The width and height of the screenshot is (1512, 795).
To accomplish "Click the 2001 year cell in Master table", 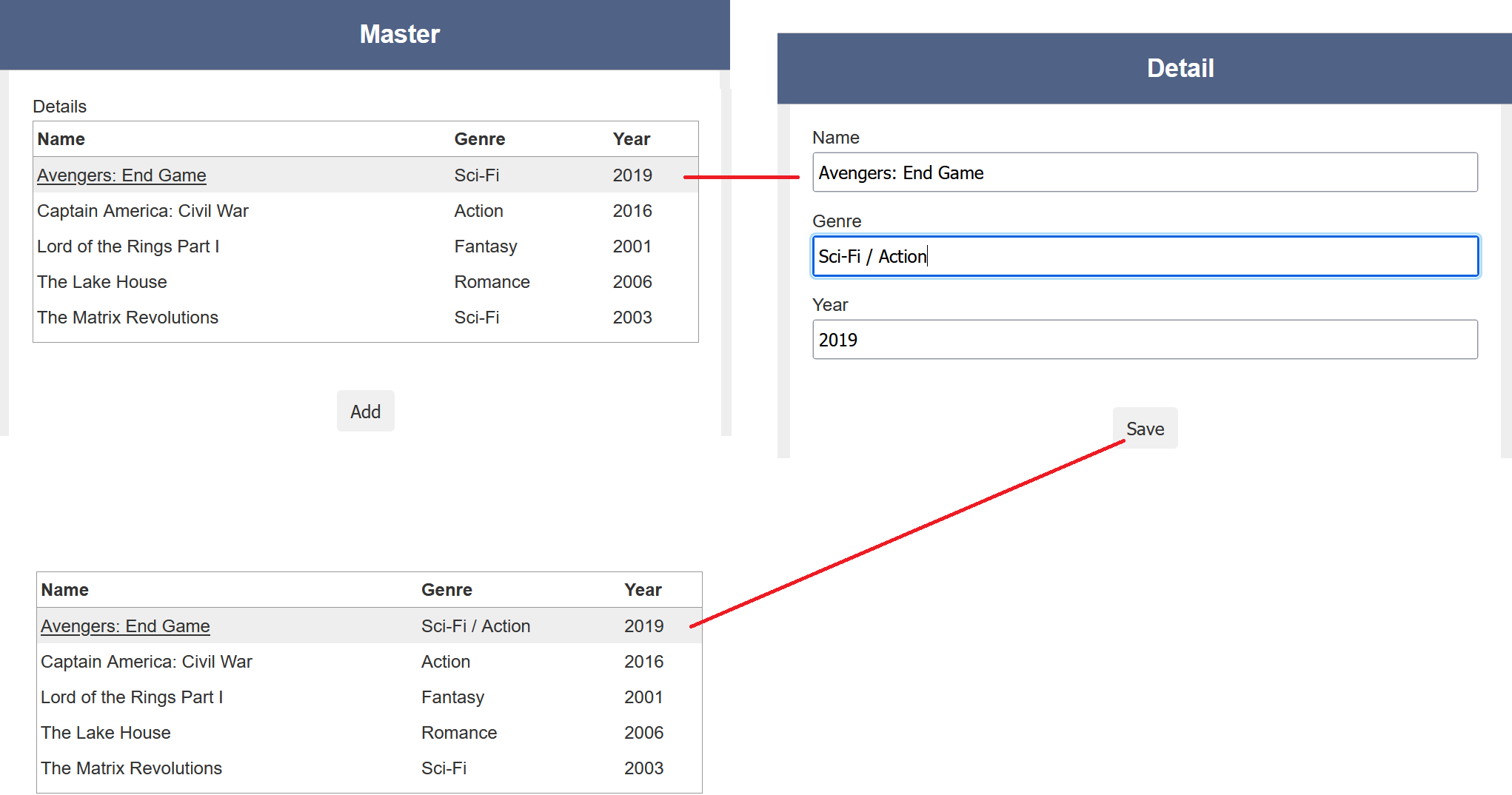I will [632, 246].
